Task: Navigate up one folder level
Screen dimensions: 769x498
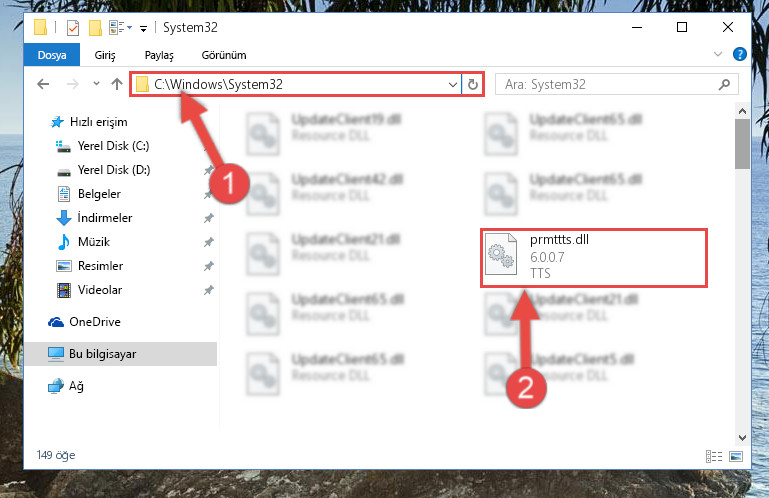Action: point(117,84)
